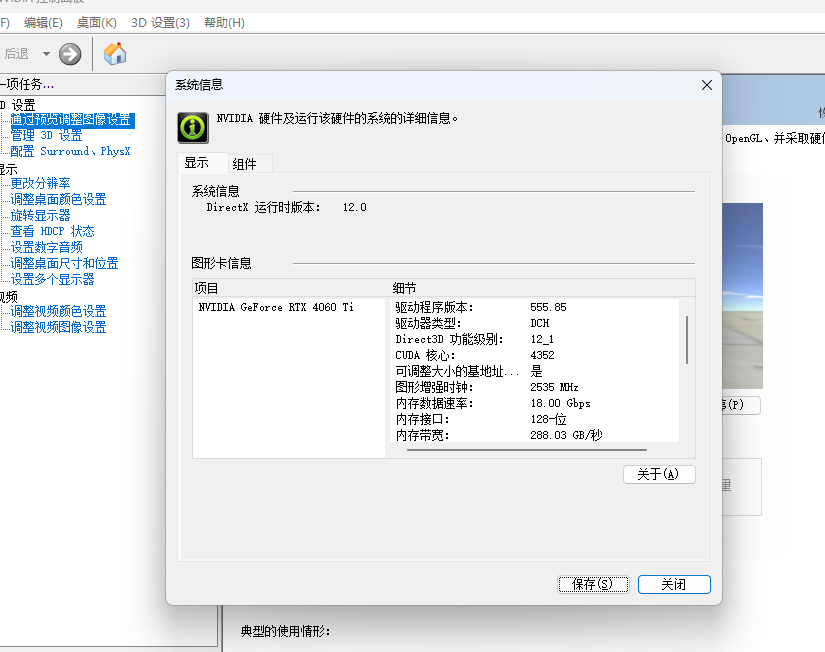
Task: Click the 关闭 button
Action: pyautogui.click(x=674, y=584)
